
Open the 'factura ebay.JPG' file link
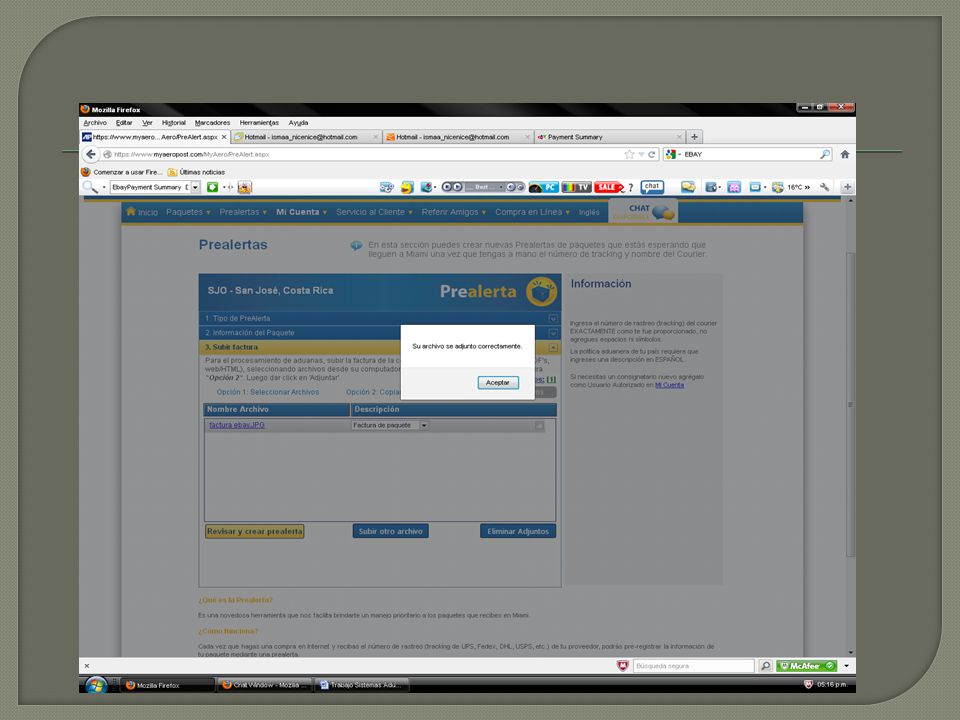pyautogui.click(x=237, y=425)
